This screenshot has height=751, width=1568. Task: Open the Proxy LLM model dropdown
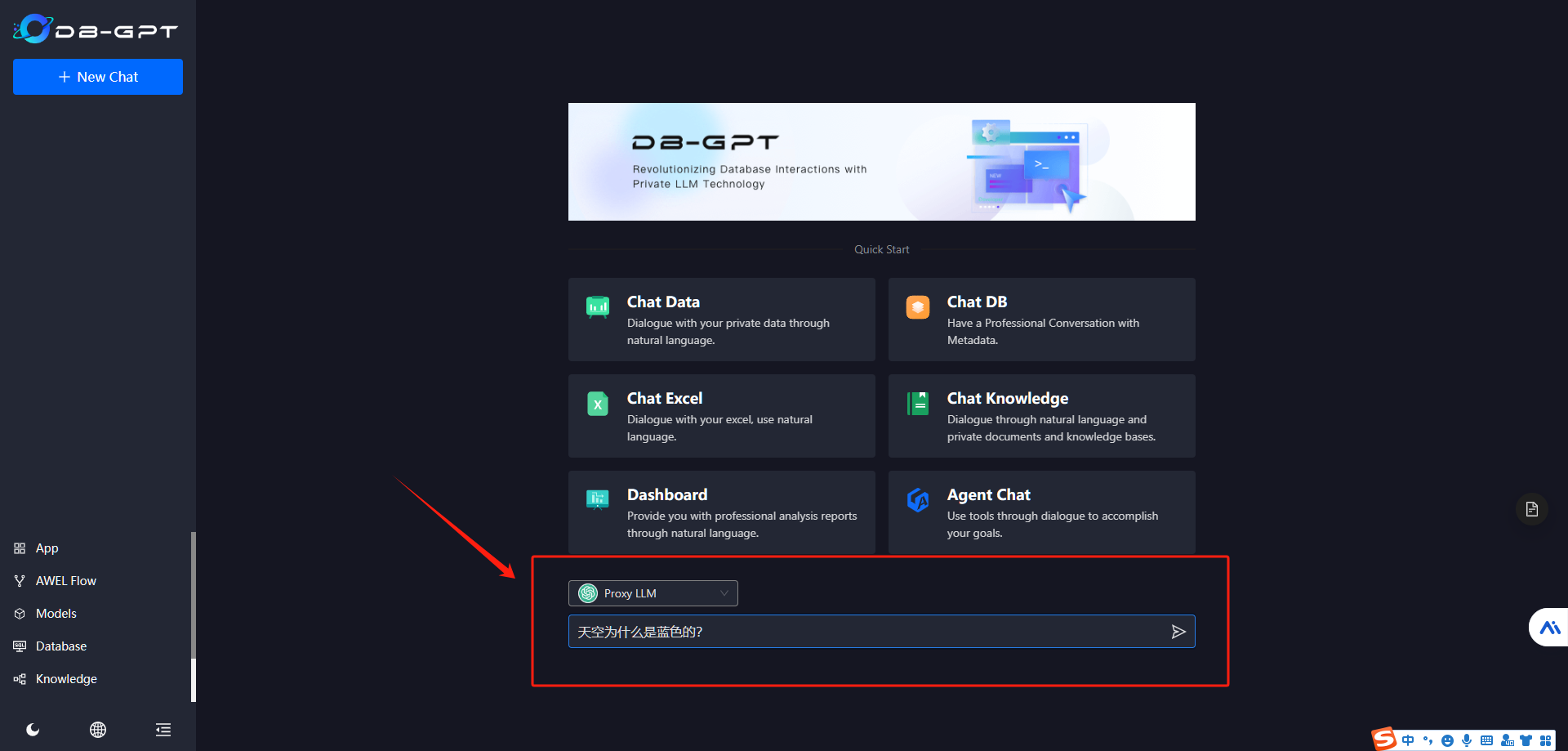(653, 593)
